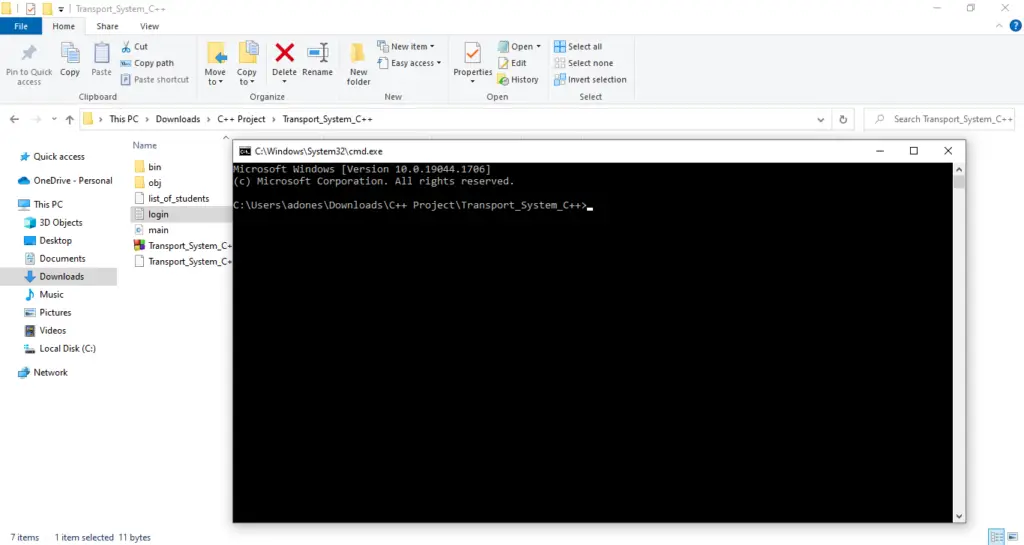Screen dimensions: 1024x545
Task: Open the Share ribbon tab
Action: tap(107, 26)
